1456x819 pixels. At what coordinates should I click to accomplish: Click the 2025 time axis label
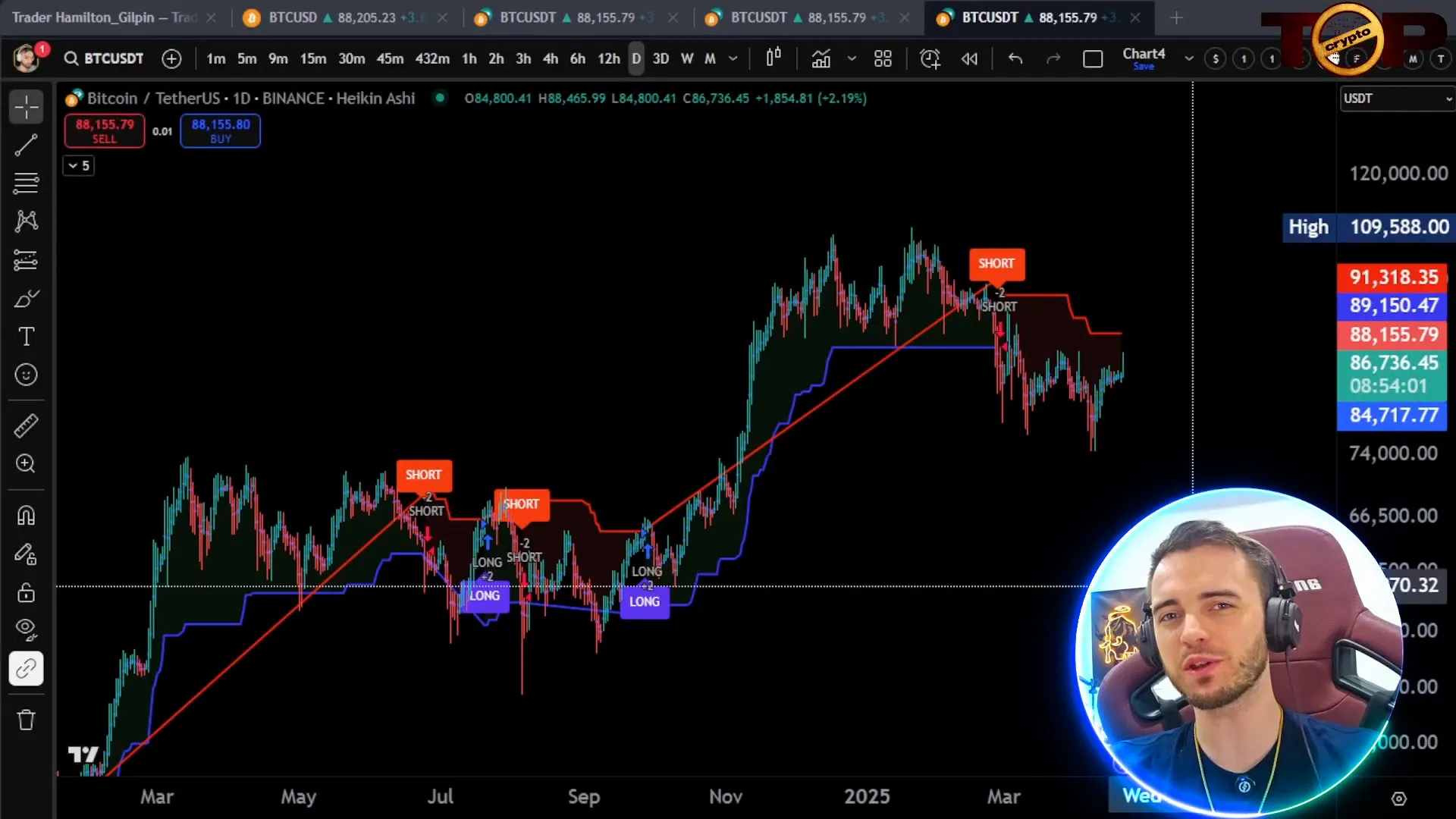[x=867, y=797]
